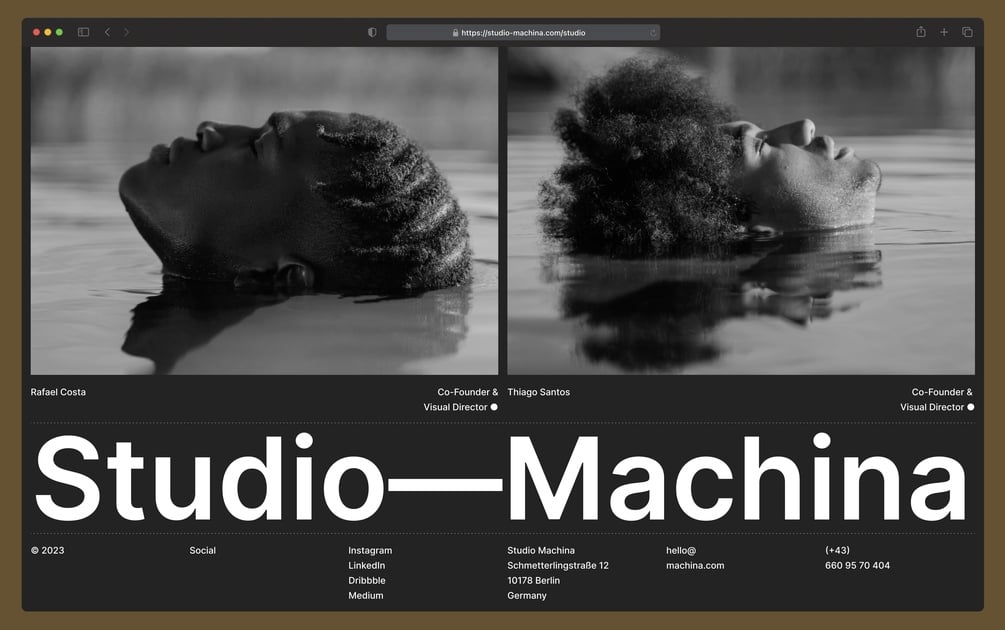1005x630 pixels.
Task: Click the Germany text in the footer
Action: (527, 595)
